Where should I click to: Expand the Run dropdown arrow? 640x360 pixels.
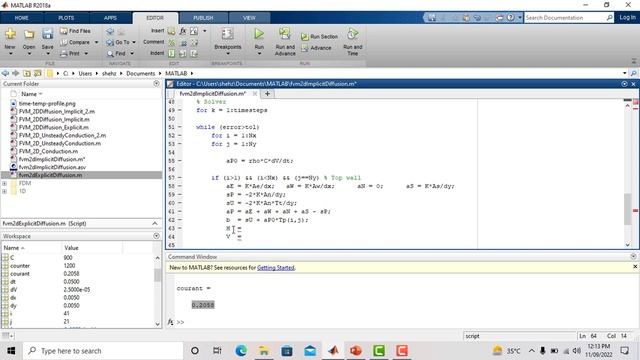point(259,53)
